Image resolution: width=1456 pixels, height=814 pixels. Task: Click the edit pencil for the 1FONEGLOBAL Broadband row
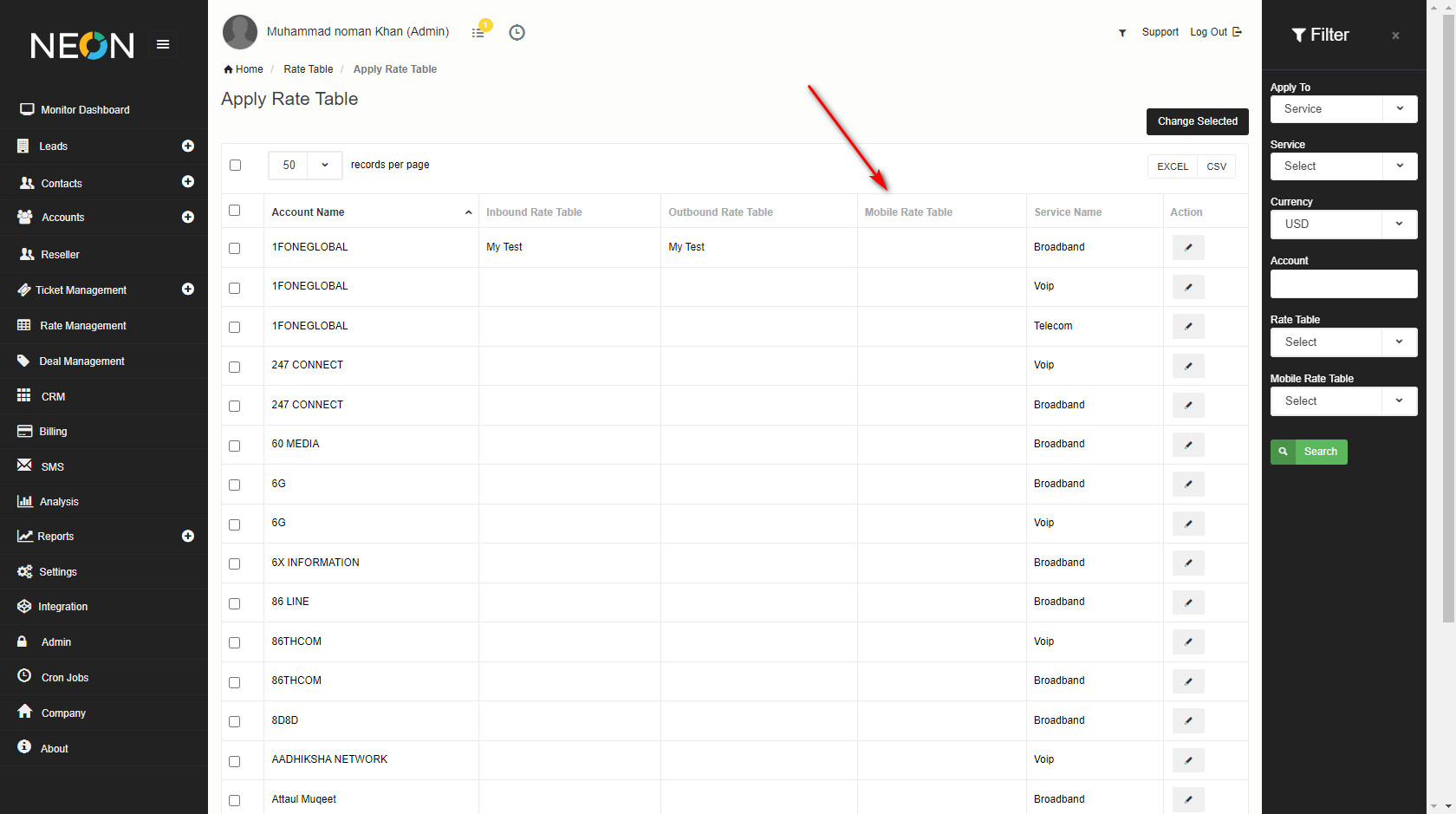click(1188, 248)
